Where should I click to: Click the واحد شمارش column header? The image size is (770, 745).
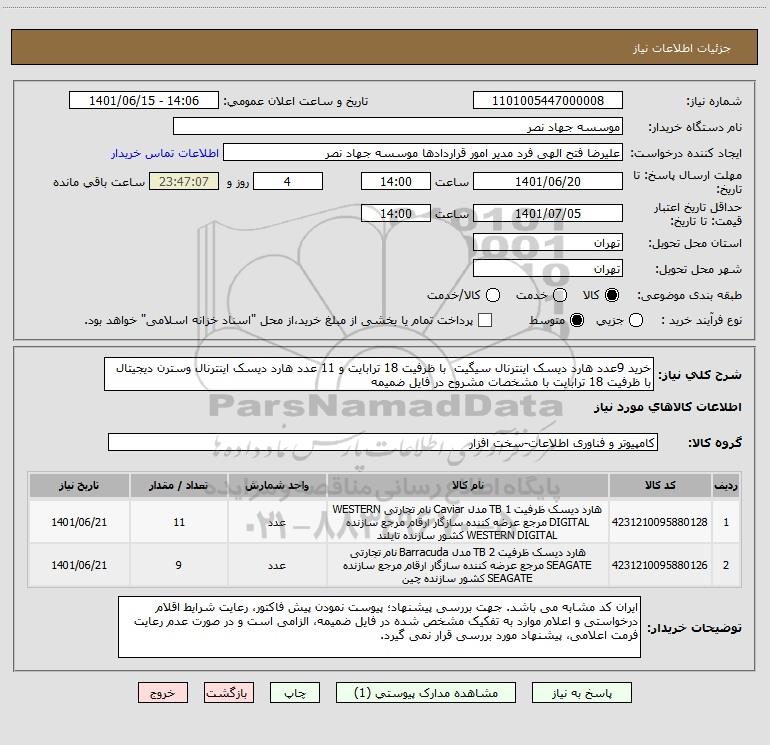pyautogui.click(x=277, y=485)
